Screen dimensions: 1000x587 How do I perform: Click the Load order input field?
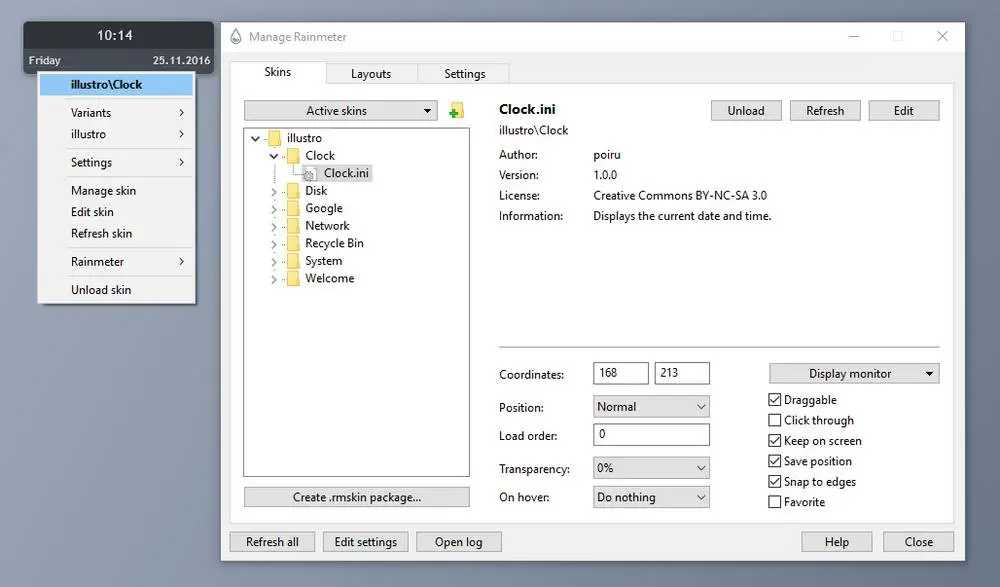[x=651, y=435]
